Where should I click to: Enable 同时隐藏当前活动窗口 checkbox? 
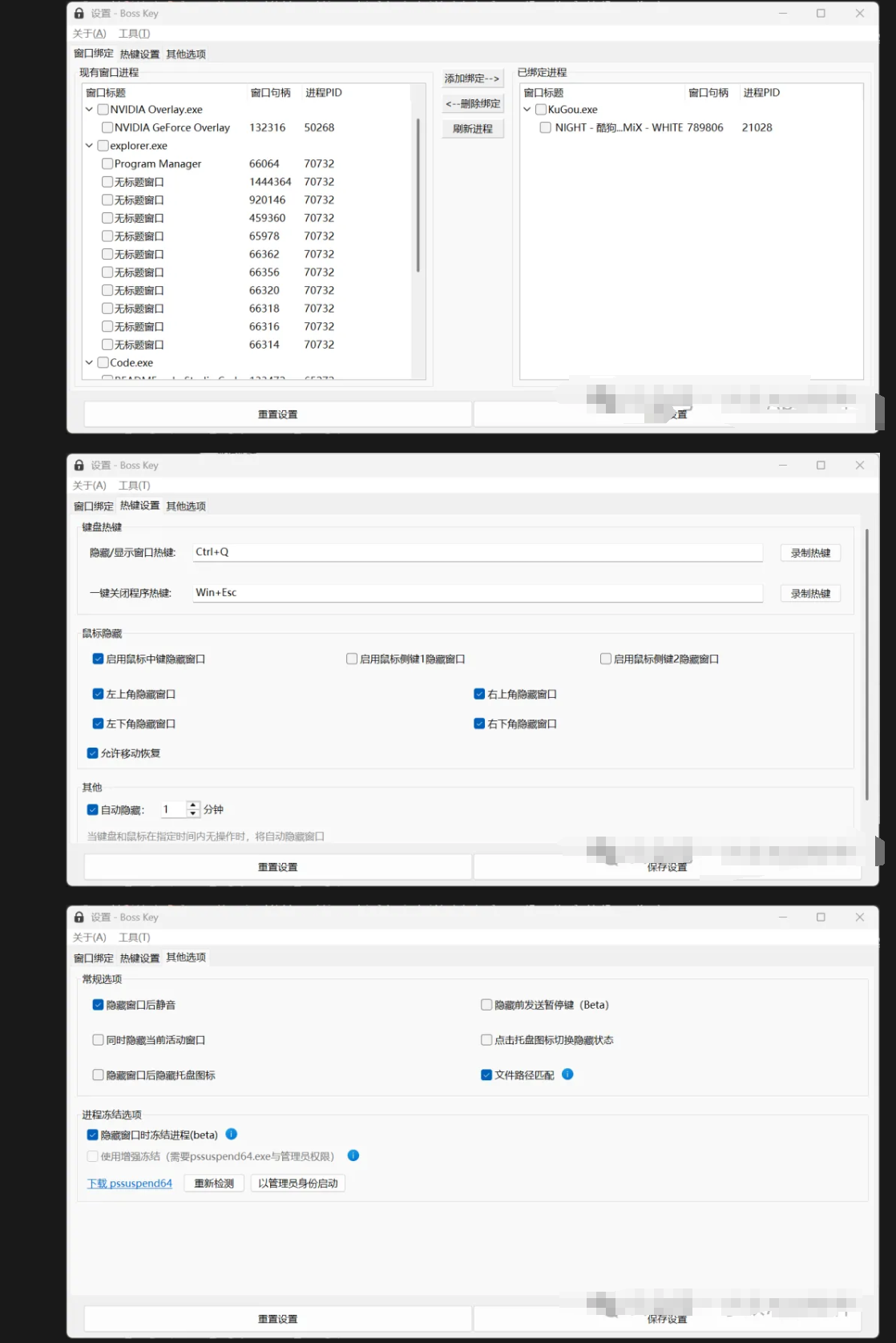(99, 1039)
